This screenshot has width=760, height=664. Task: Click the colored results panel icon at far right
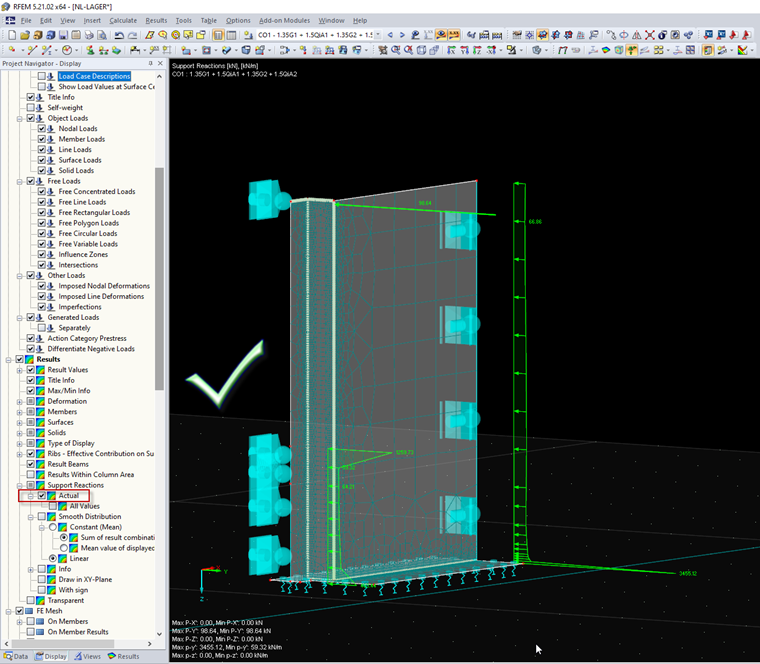pyautogui.click(x=743, y=50)
